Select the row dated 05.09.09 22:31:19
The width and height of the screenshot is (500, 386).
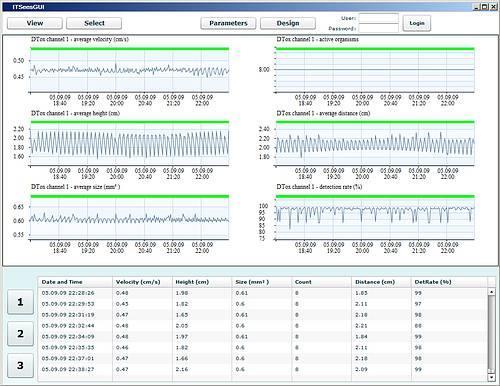(263, 315)
